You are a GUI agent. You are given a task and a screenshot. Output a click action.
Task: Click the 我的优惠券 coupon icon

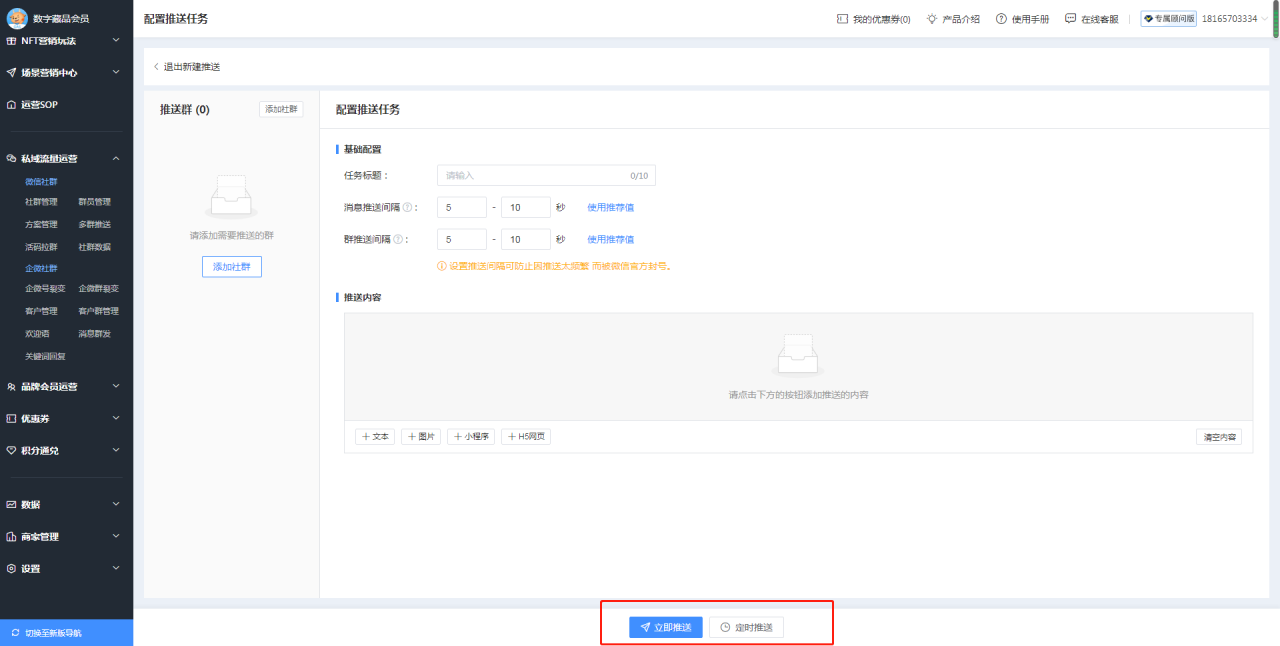pyautogui.click(x=843, y=18)
